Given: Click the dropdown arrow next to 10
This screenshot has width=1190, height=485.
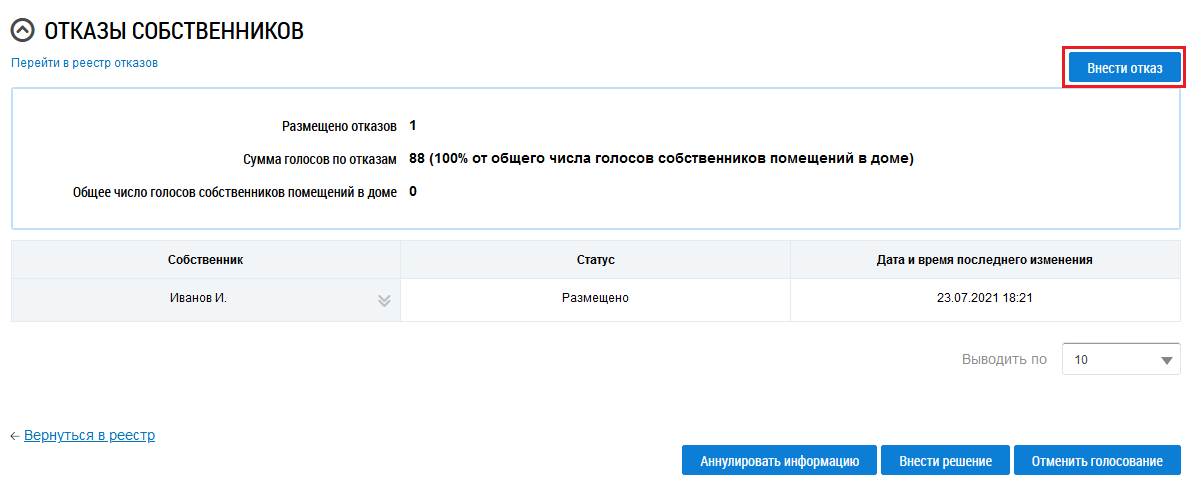Looking at the screenshot, I should (1166, 360).
